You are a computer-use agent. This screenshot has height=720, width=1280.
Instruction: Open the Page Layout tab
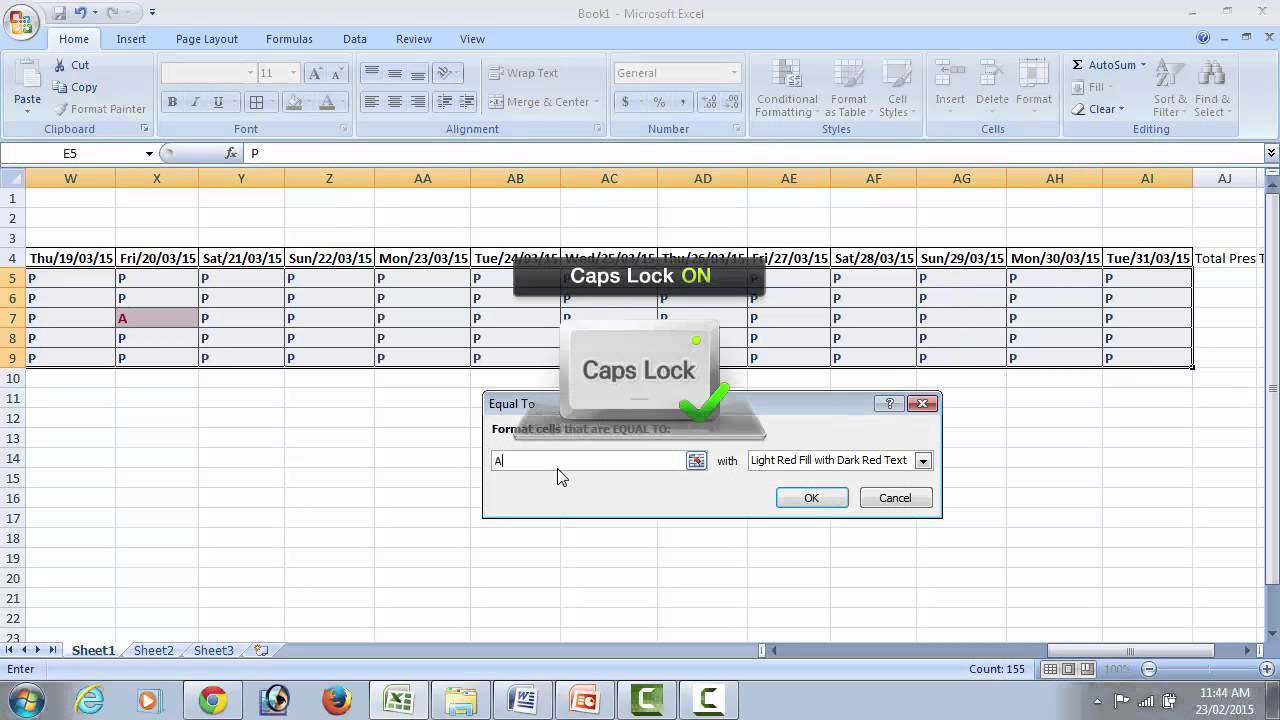pyautogui.click(x=207, y=39)
